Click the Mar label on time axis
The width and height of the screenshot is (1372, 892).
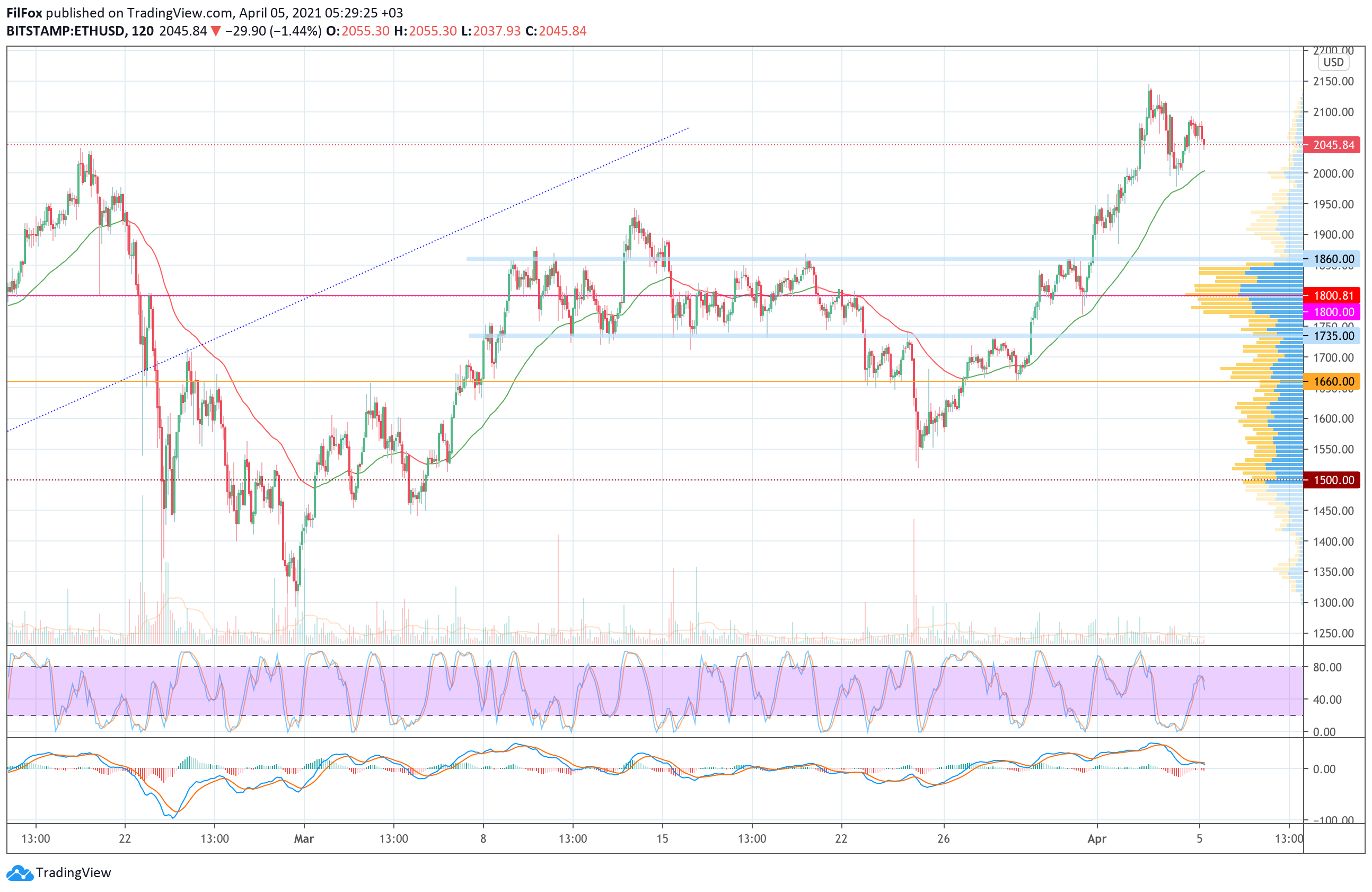[304, 838]
